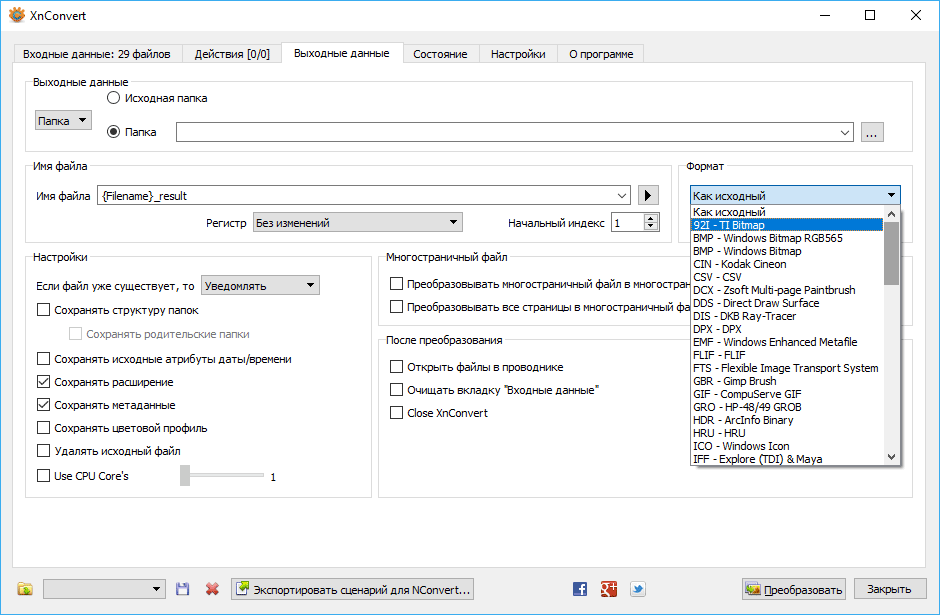Select the 'Папка' radio button
The height and width of the screenshot is (615, 940).
pos(113,132)
